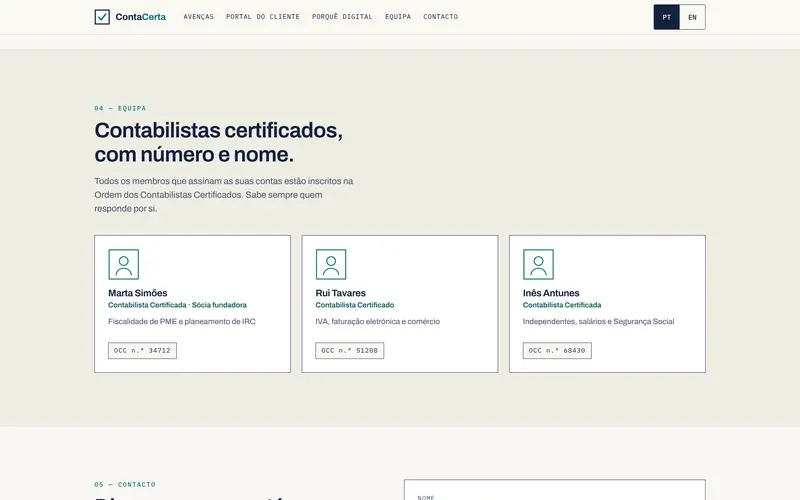Click OCC n.º 51208 badge
Screen dimensions: 800x500
click(349, 351)
